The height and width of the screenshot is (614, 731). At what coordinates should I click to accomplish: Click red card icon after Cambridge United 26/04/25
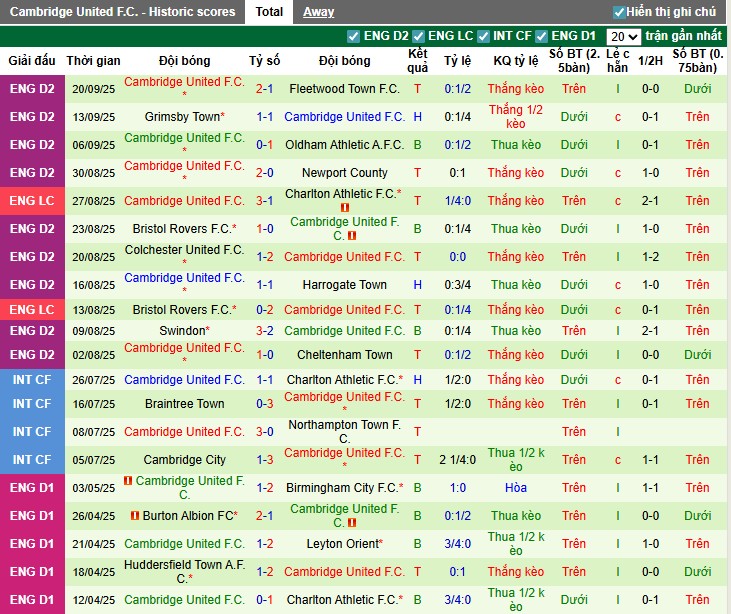352,523
